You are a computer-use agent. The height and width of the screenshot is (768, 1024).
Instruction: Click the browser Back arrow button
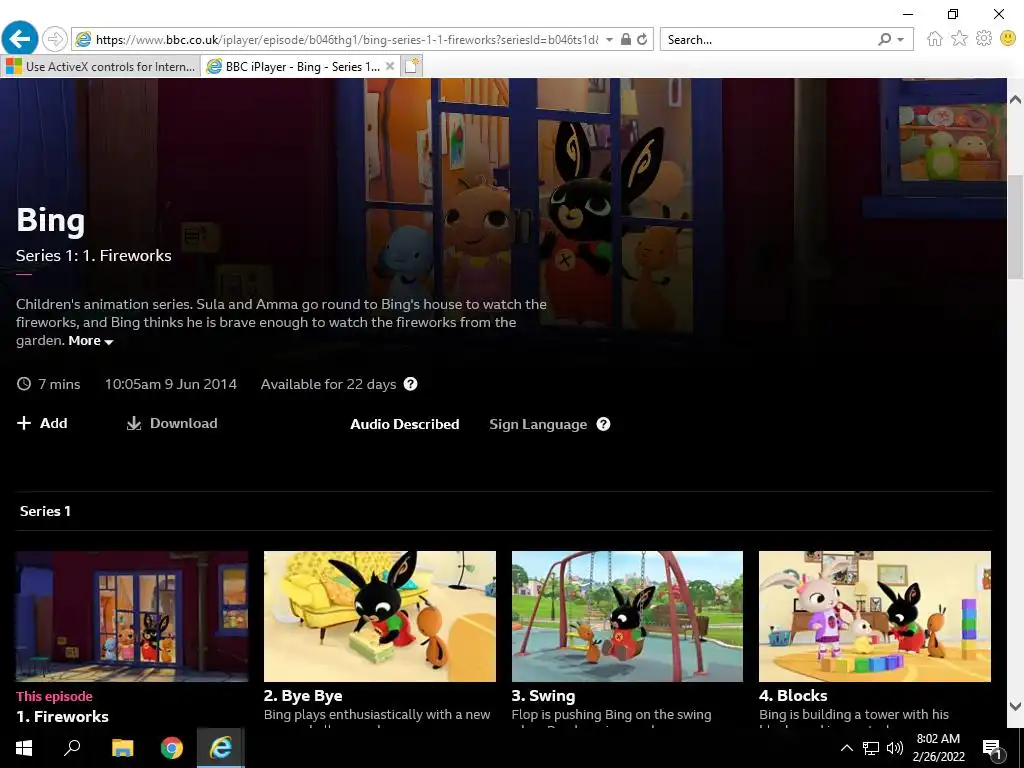point(20,39)
